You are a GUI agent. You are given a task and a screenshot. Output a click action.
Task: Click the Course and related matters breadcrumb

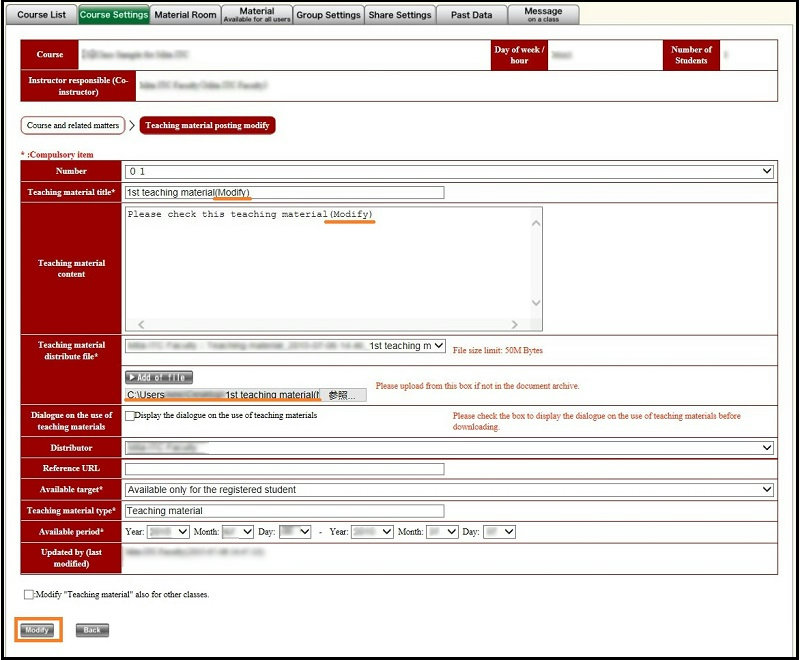tap(74, 126)
